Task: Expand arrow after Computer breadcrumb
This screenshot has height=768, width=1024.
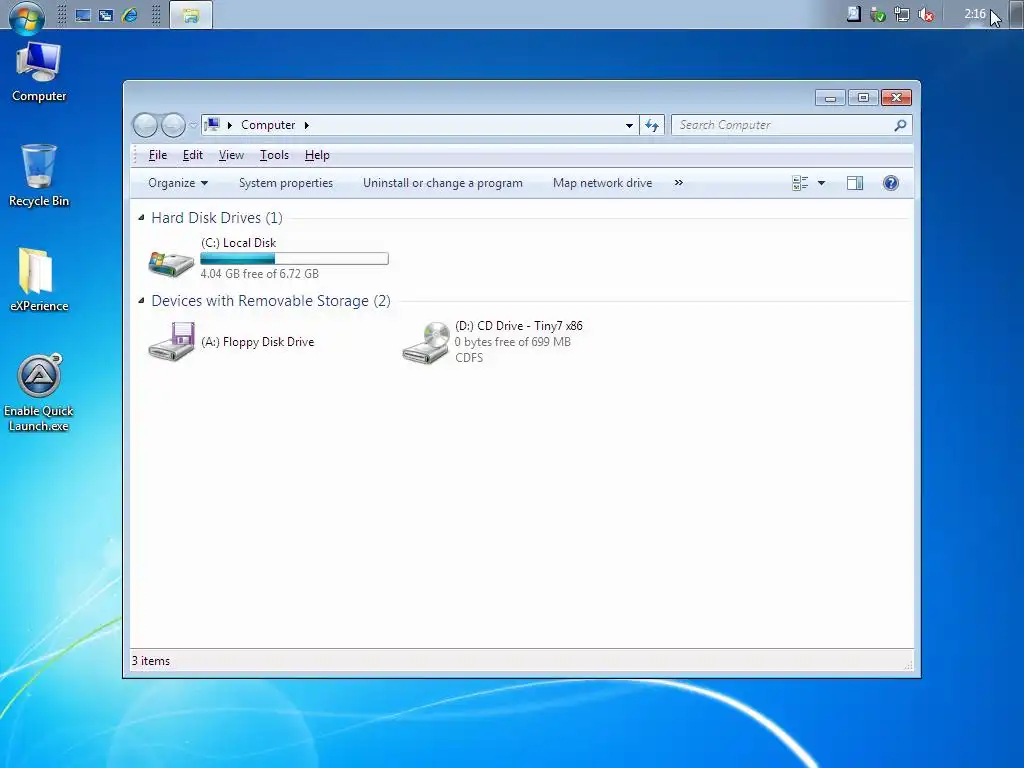Action: (x=306, y=125)
